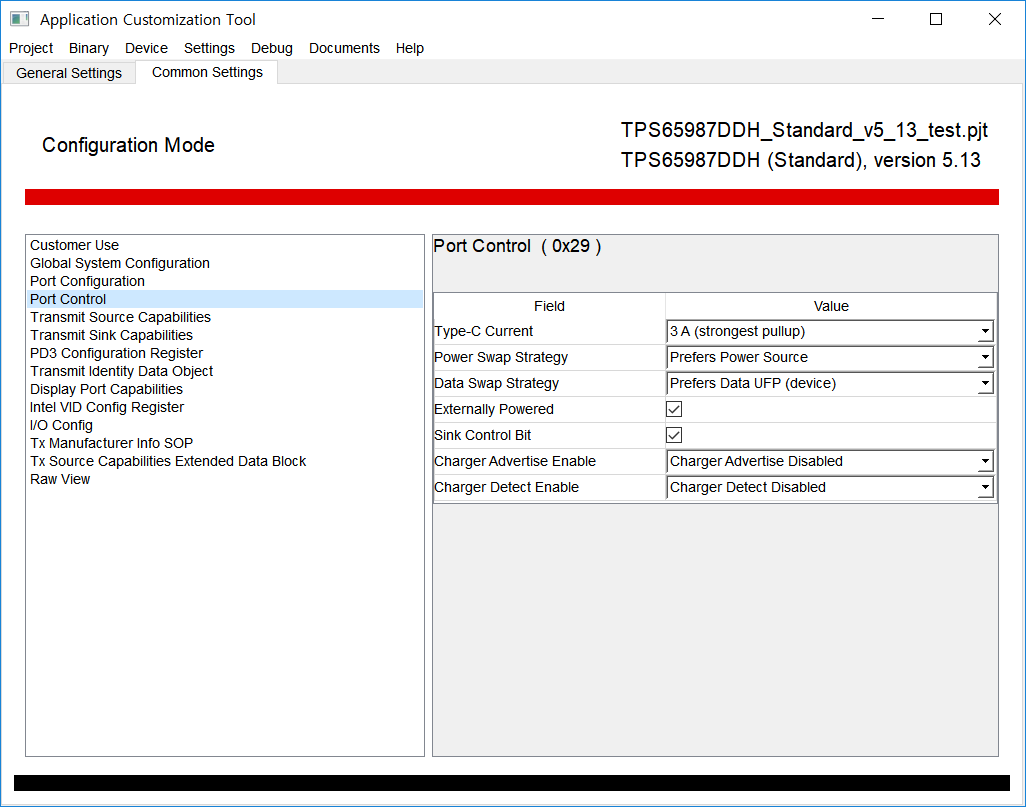Open the Project menu
1026x807 pixels.
[x=31, y=48]
